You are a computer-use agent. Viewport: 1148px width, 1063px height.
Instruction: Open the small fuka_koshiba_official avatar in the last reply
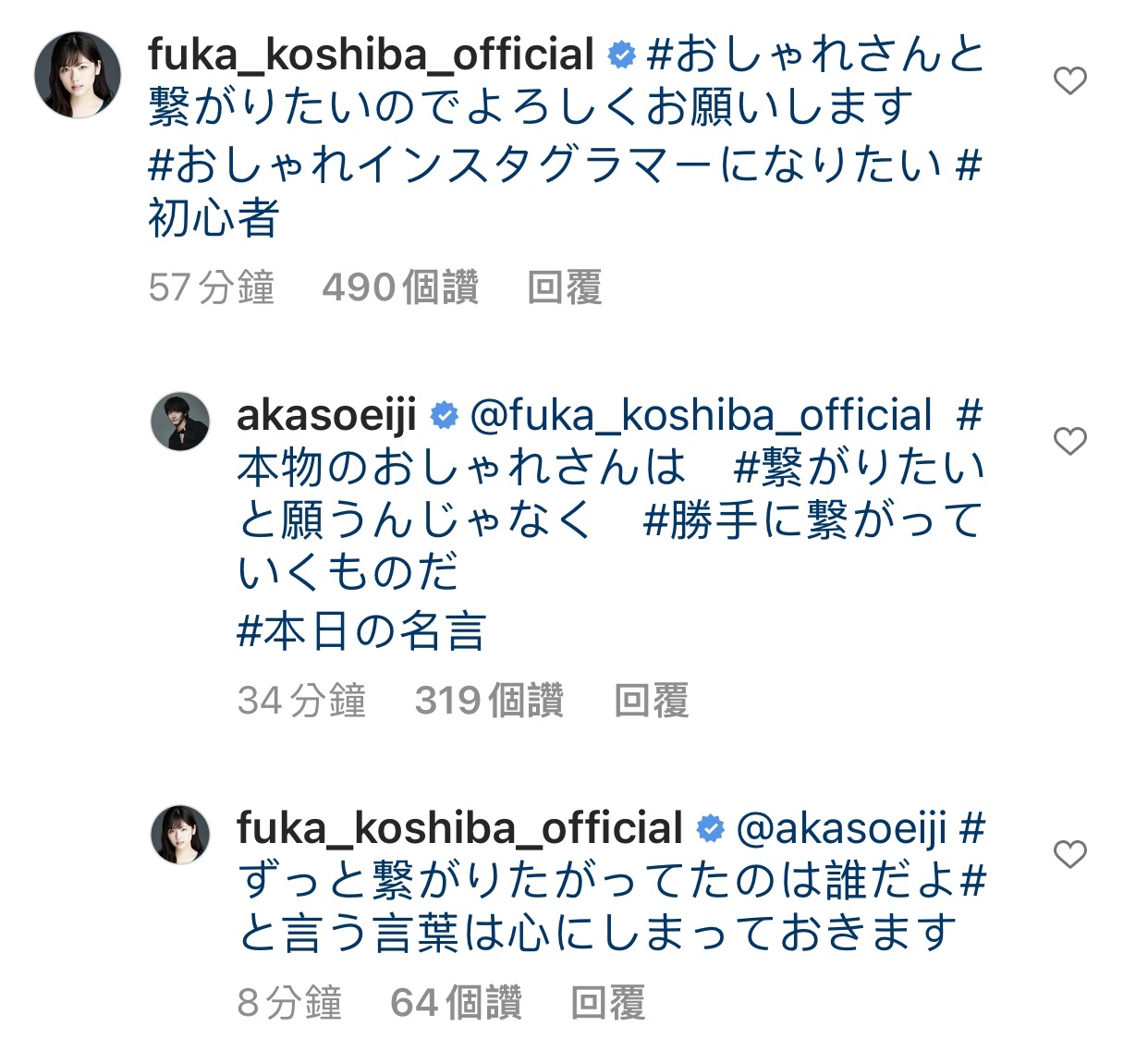coord(180,834)
